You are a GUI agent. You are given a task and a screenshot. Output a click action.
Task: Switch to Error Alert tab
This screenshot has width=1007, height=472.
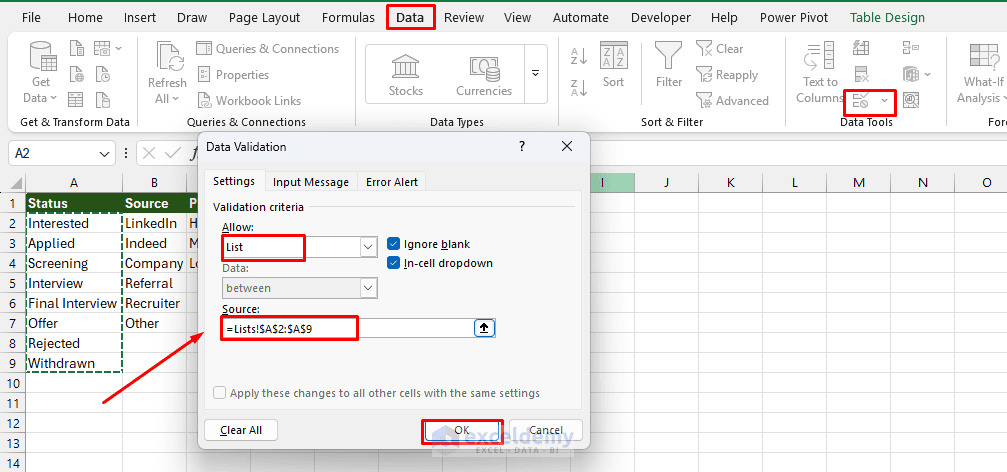coord(392,182)
